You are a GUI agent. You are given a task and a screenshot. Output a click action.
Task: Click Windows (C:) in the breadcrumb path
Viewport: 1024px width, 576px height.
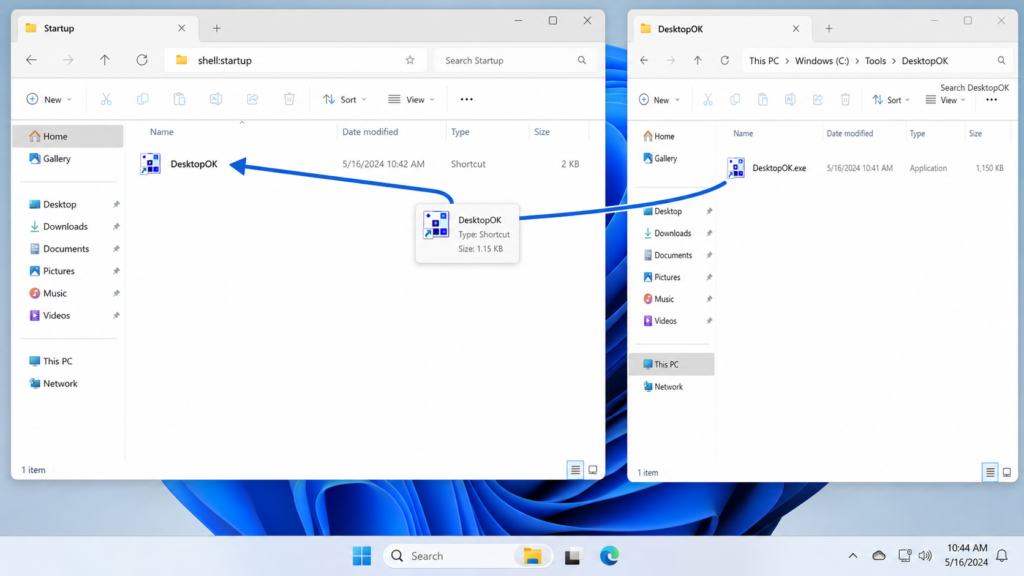pyautogui.click(x=822, y=61)
